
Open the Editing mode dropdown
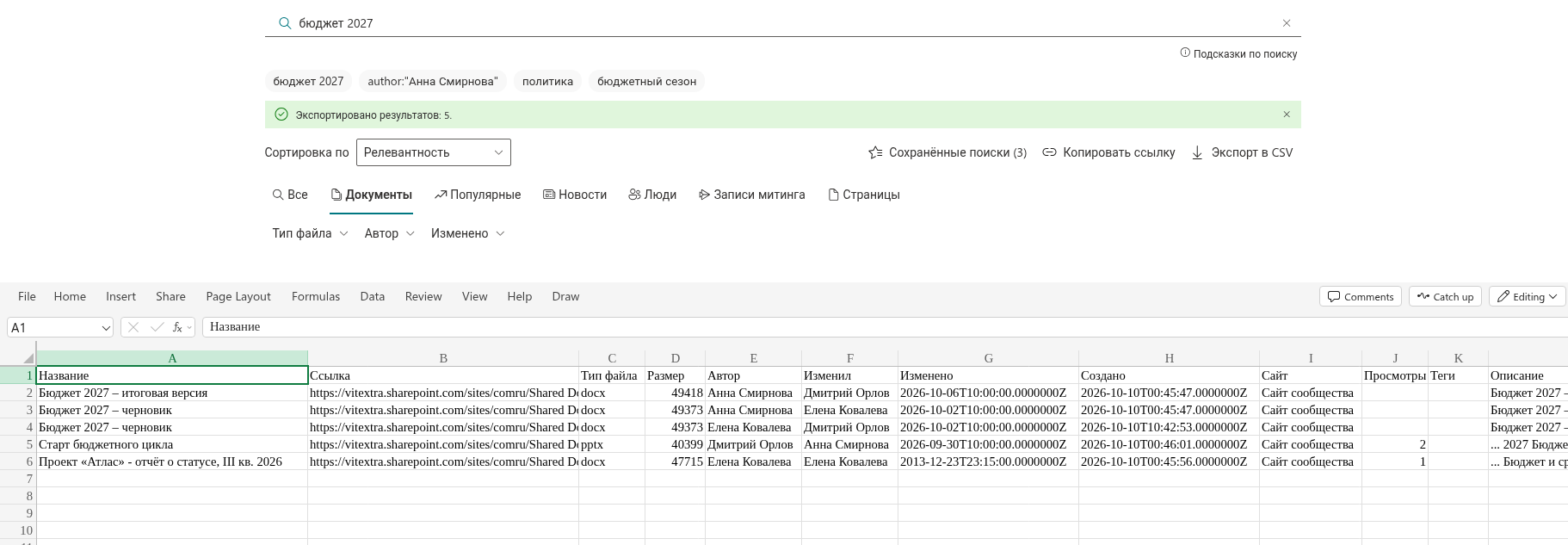tap(1527, 296)
